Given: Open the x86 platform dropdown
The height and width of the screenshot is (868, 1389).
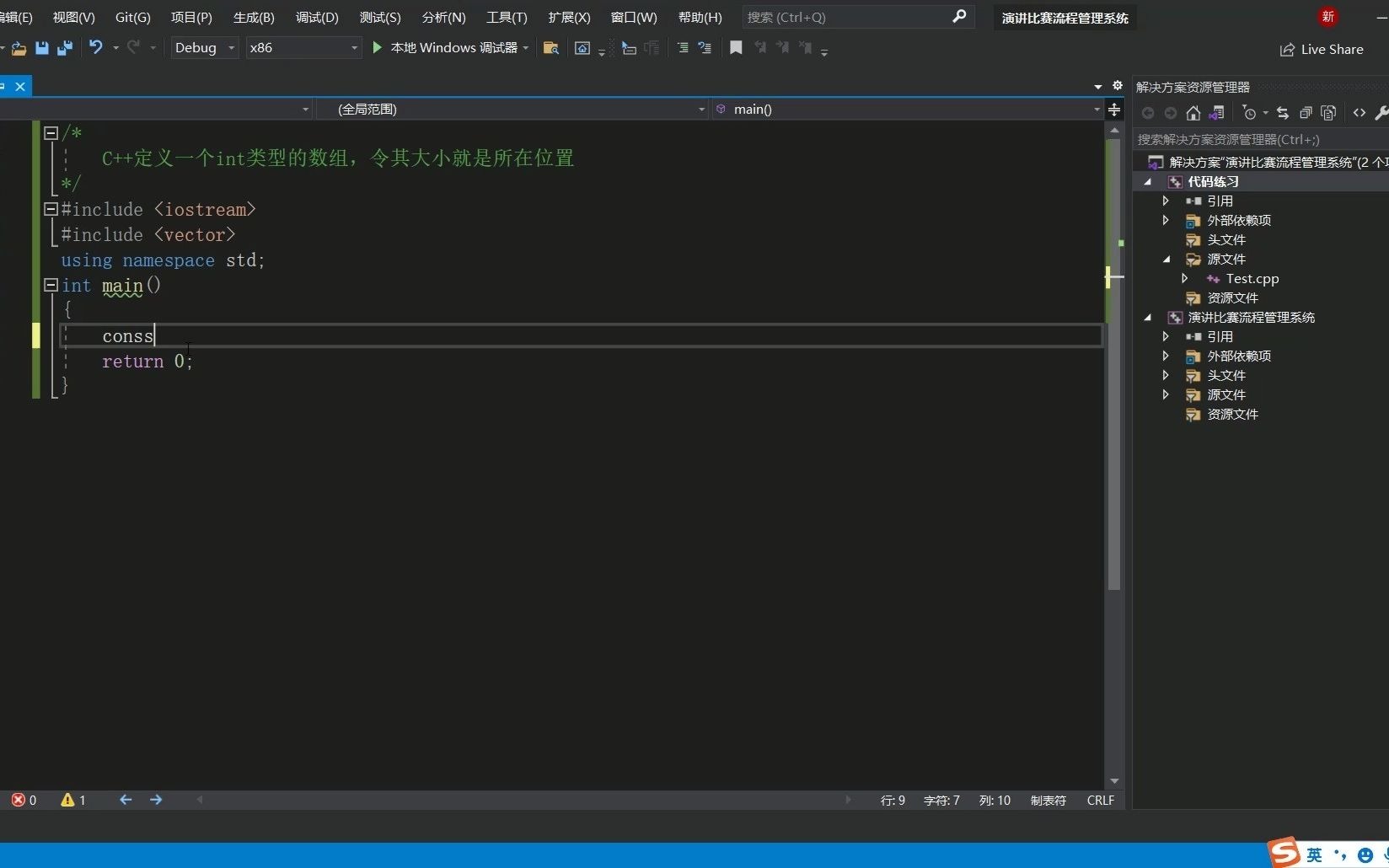Looking at the screenshot, I should click(x=353, y=48).
